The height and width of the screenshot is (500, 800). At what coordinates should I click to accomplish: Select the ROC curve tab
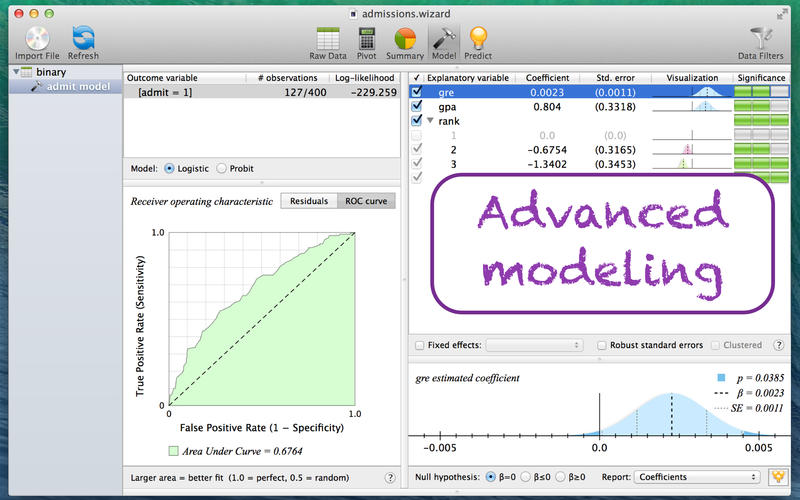pyautogui.click(x=366, y=201)
